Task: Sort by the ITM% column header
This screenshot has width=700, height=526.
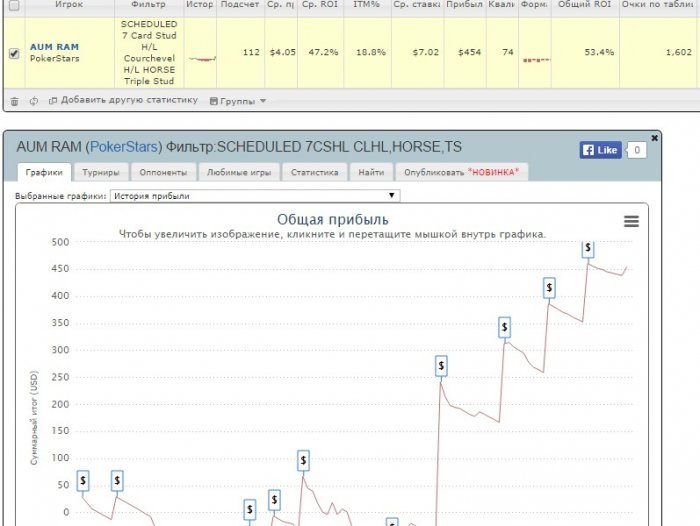Action: [367, 4]
